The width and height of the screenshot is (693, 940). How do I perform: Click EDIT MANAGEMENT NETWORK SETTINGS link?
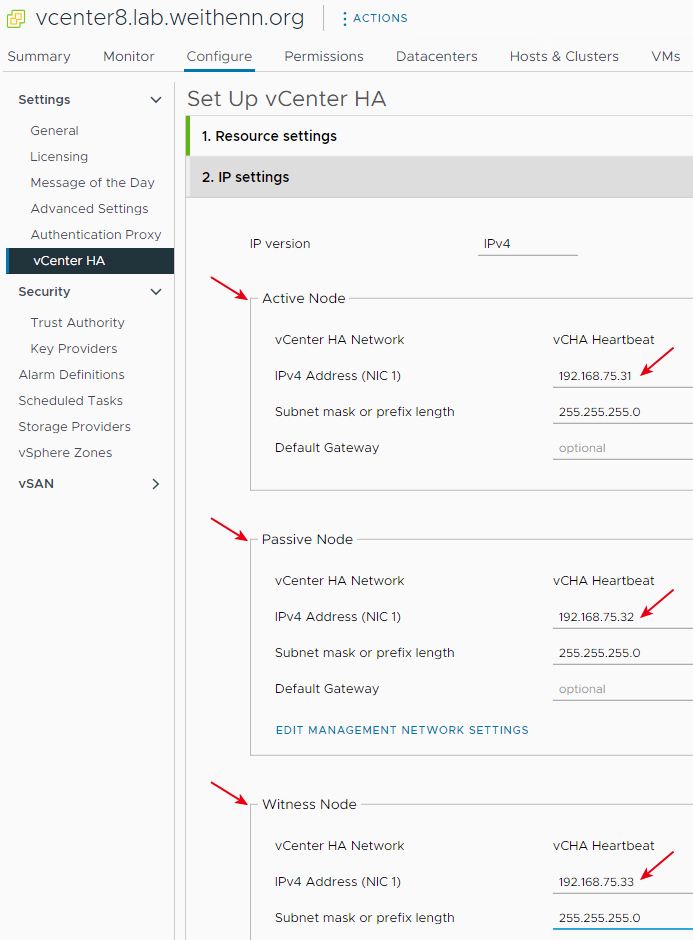pos(402,730)
